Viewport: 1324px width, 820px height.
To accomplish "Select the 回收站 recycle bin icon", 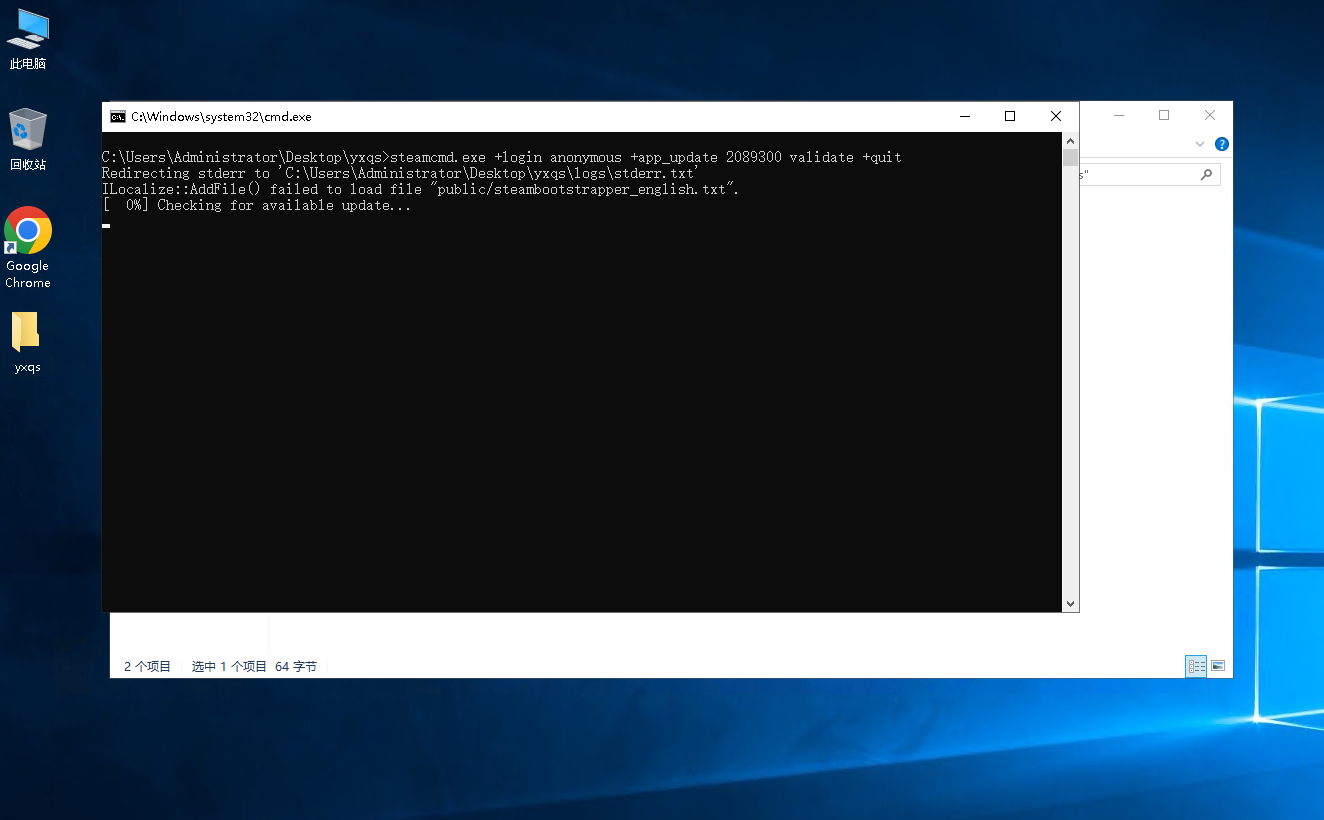I will click(28, 139).
